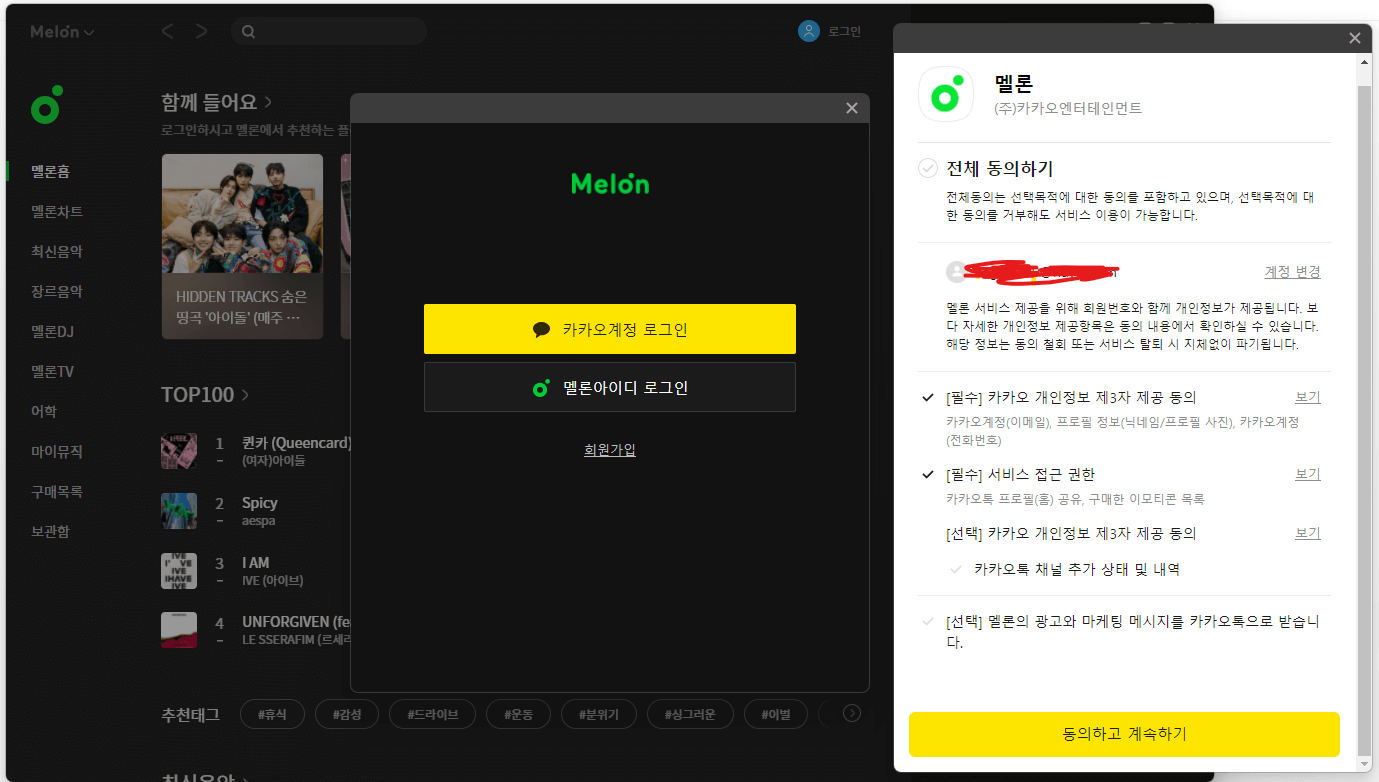
Task: Select the #분위기 tag
Action: pyautogui.click(x=599, y=714)
